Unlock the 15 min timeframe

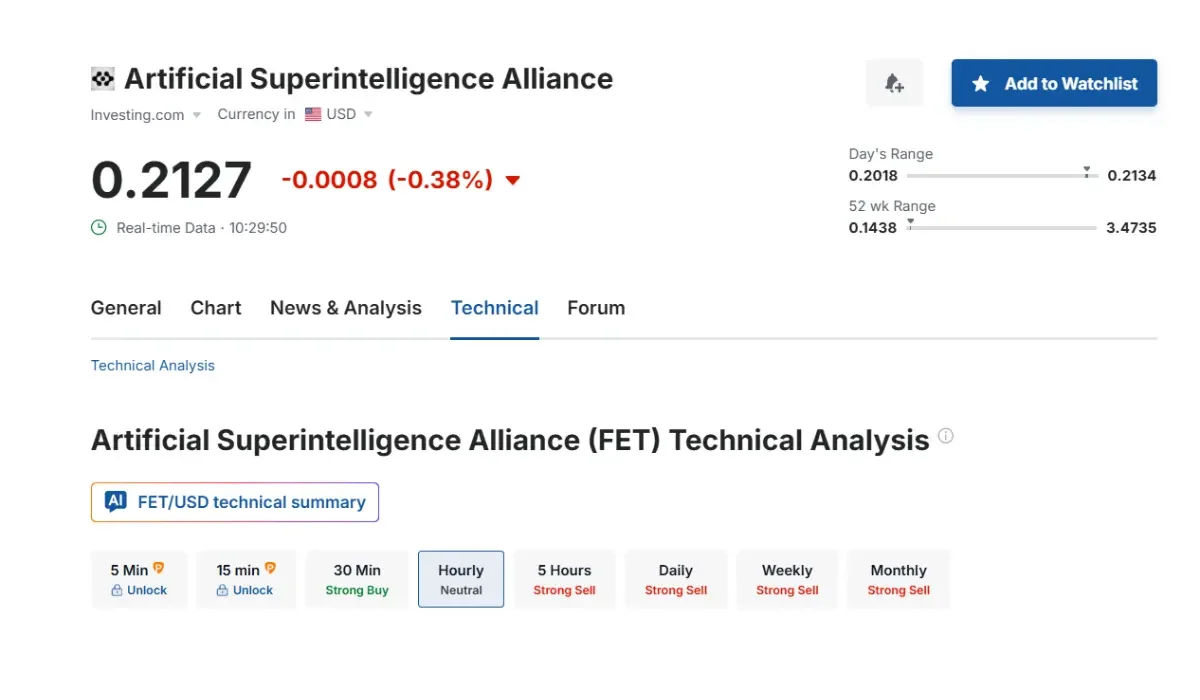click(245, 590)
